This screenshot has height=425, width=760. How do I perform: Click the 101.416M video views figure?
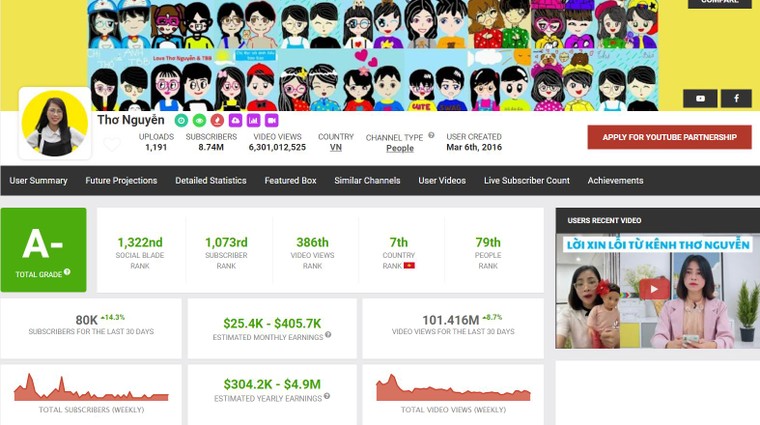coord(451,320)
